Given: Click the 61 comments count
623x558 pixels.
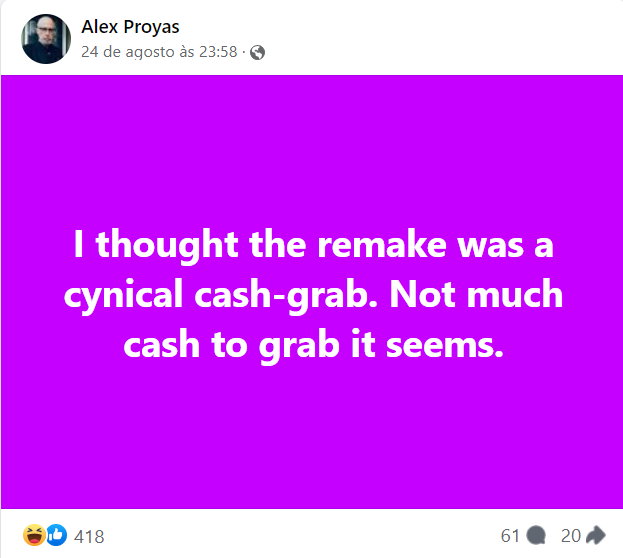Looking at the screenshot, I should [510, 535].
